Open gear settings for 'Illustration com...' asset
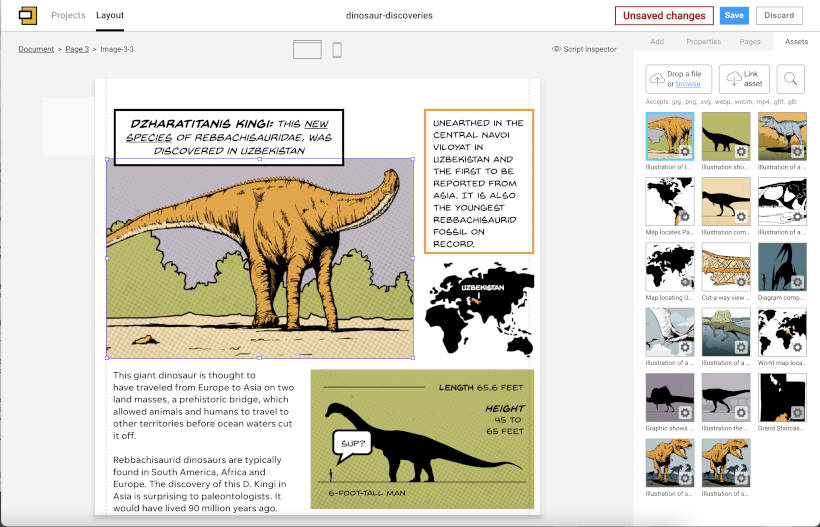This screenshot has width=820, height=527. coord(741,216)
